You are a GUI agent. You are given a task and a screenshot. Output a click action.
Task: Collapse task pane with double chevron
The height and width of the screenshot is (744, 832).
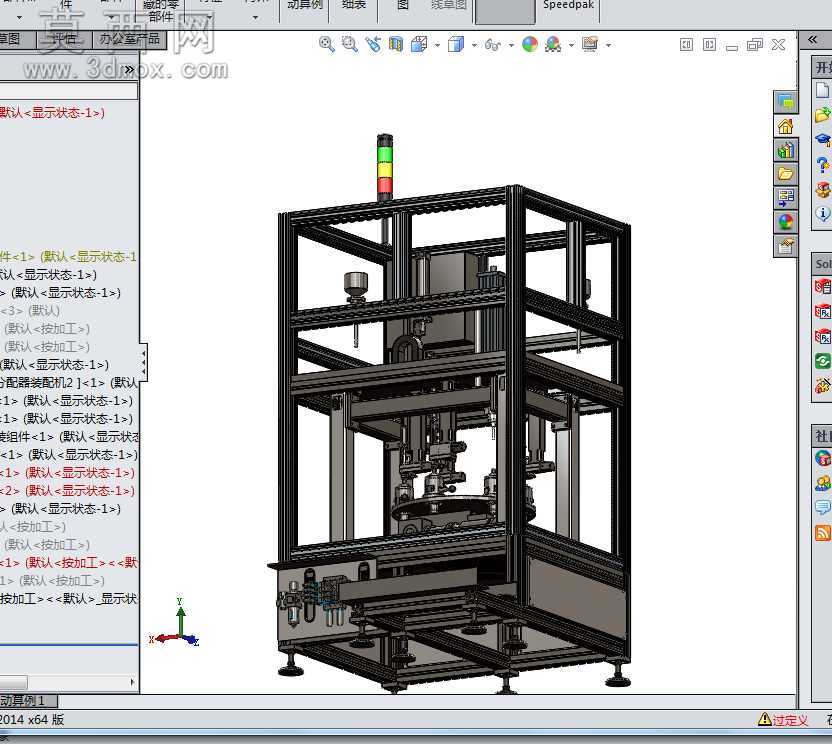pos(812,39)
